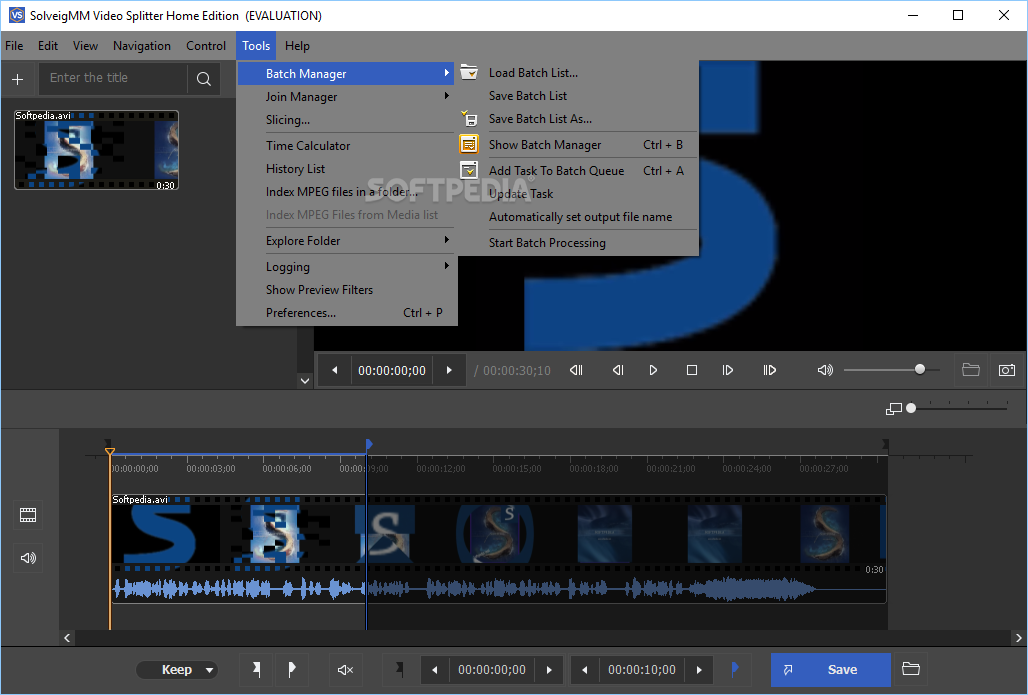
Task: Collapse the media panel with the chevron
Action: point(305,380)
